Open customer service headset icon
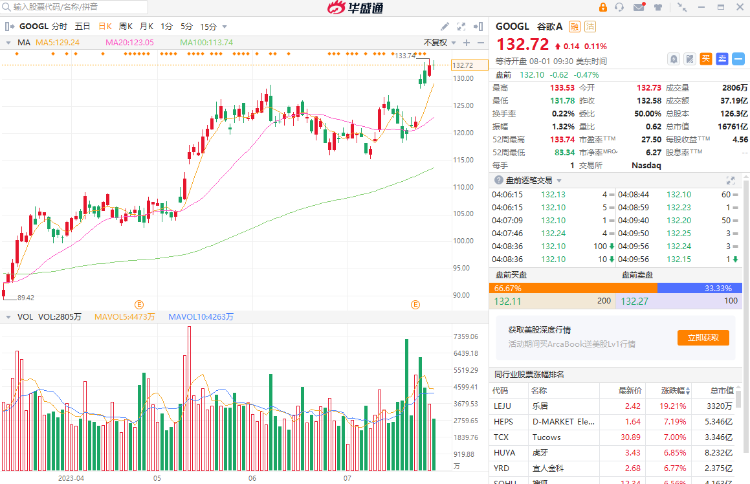Viewport: 750px width, 484px height. 619,7
